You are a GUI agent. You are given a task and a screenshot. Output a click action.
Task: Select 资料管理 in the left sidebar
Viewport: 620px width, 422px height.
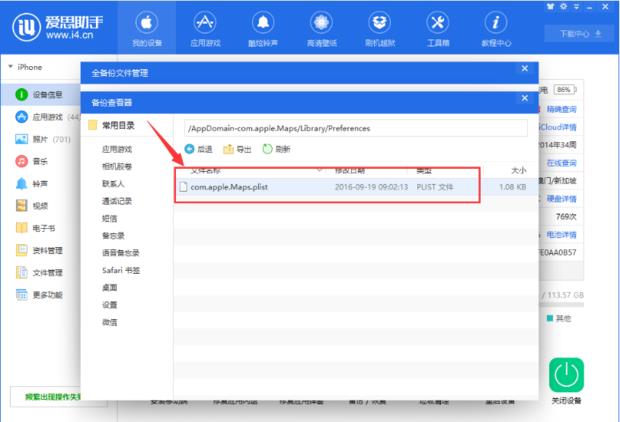tap(40, 250)
